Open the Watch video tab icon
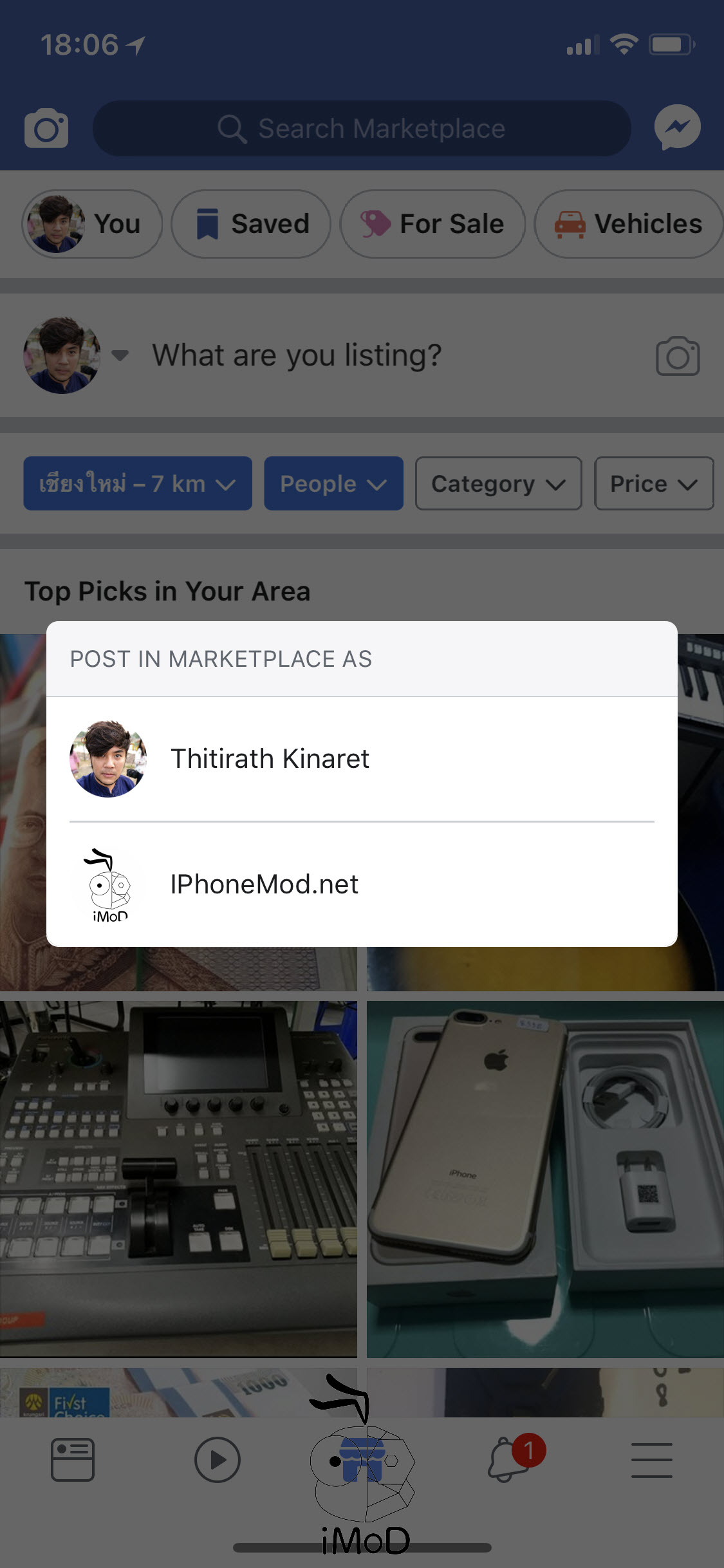Viewport: 724px width, 1568px height. [217, 1459]
